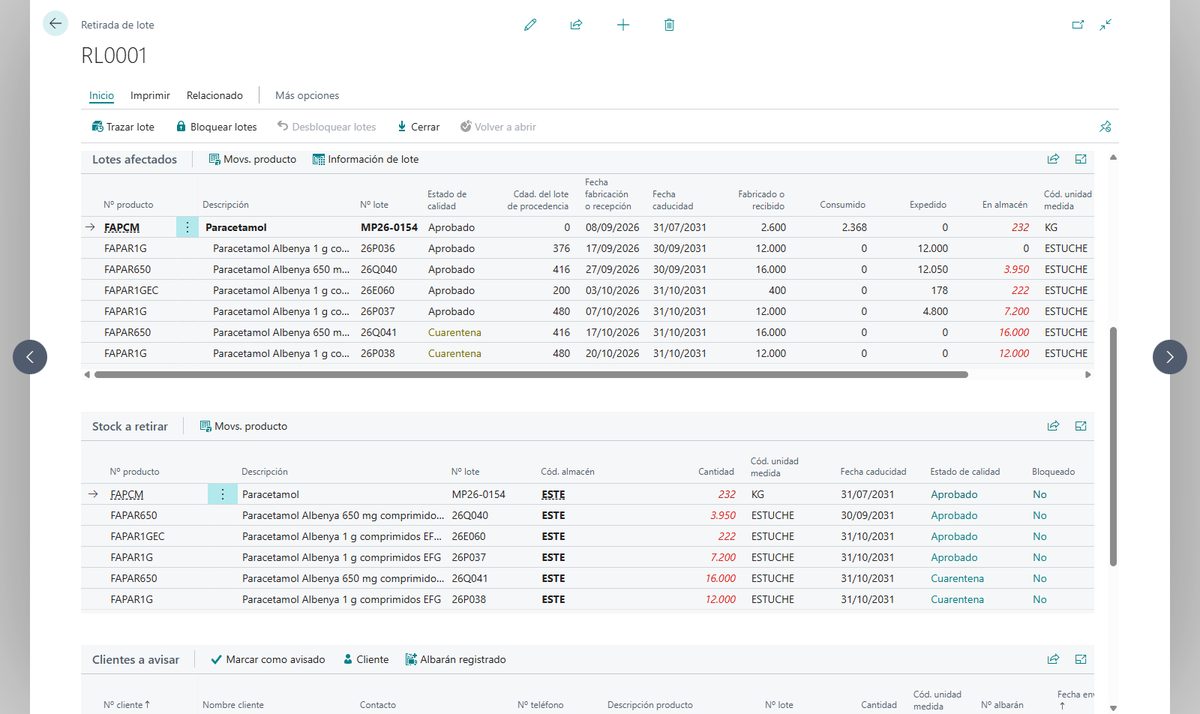Image resolution: width=1200 pixels, height=714 pixels.
Task: Open the Relacionado tab
Action: (215, 96)
